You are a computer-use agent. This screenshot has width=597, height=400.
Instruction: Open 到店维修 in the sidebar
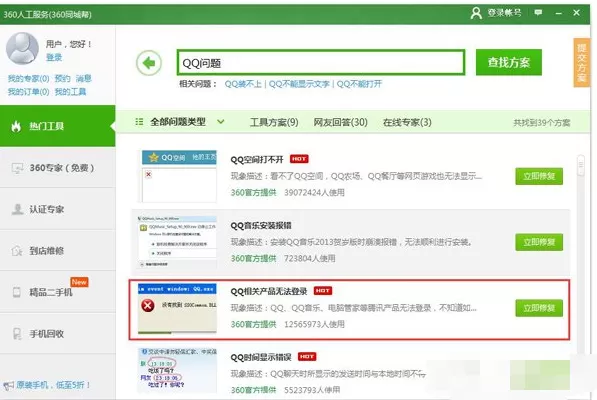point(57,251)
